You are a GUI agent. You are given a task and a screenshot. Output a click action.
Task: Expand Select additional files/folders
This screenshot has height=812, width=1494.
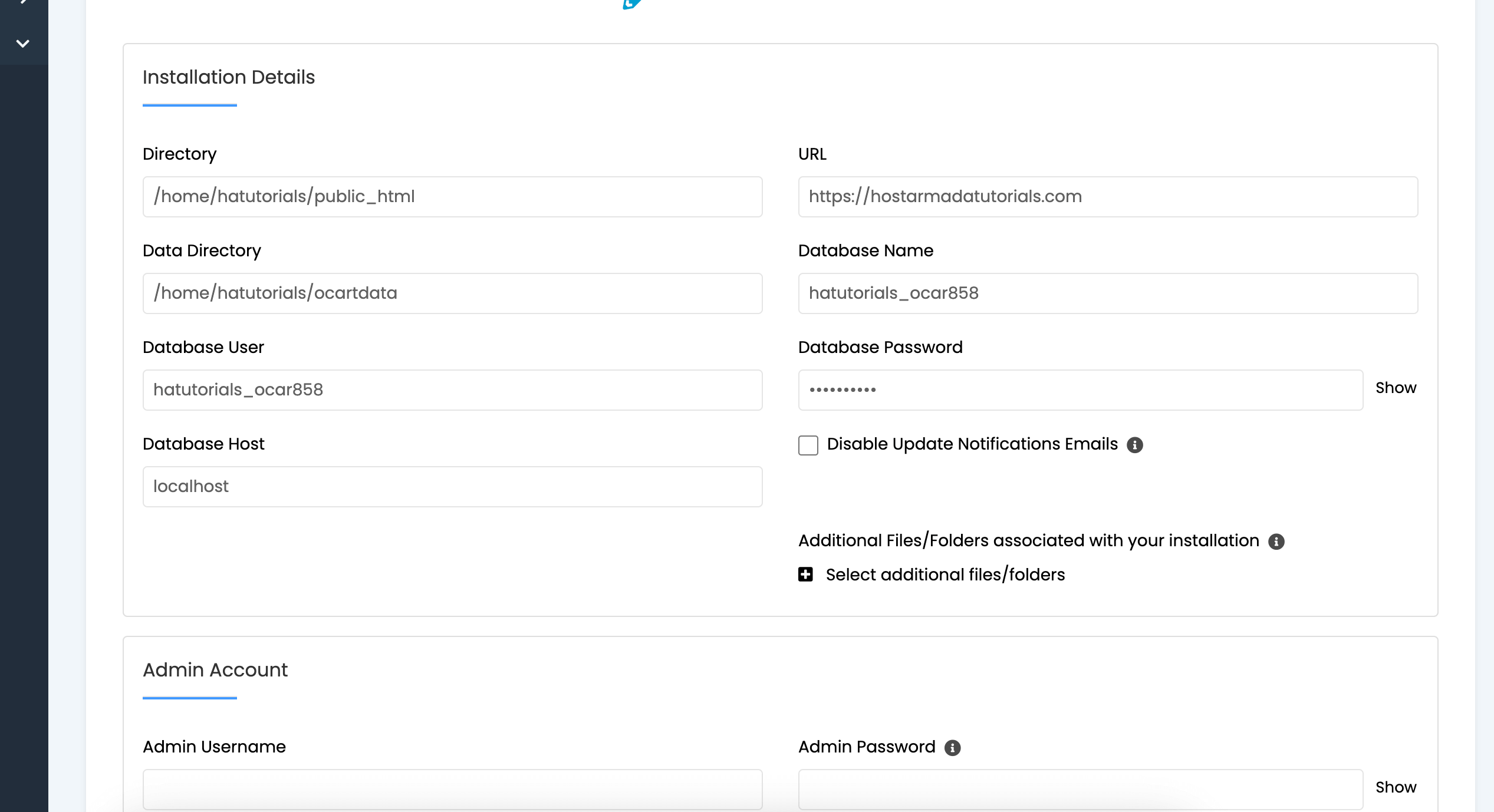click(945, 575)
